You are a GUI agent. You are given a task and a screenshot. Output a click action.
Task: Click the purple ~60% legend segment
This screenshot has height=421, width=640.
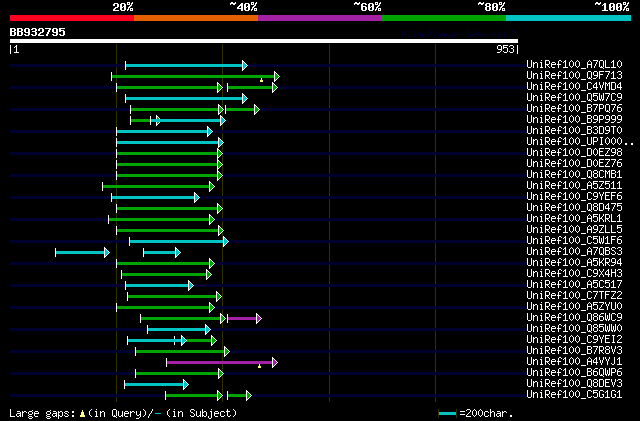(320, 18)
